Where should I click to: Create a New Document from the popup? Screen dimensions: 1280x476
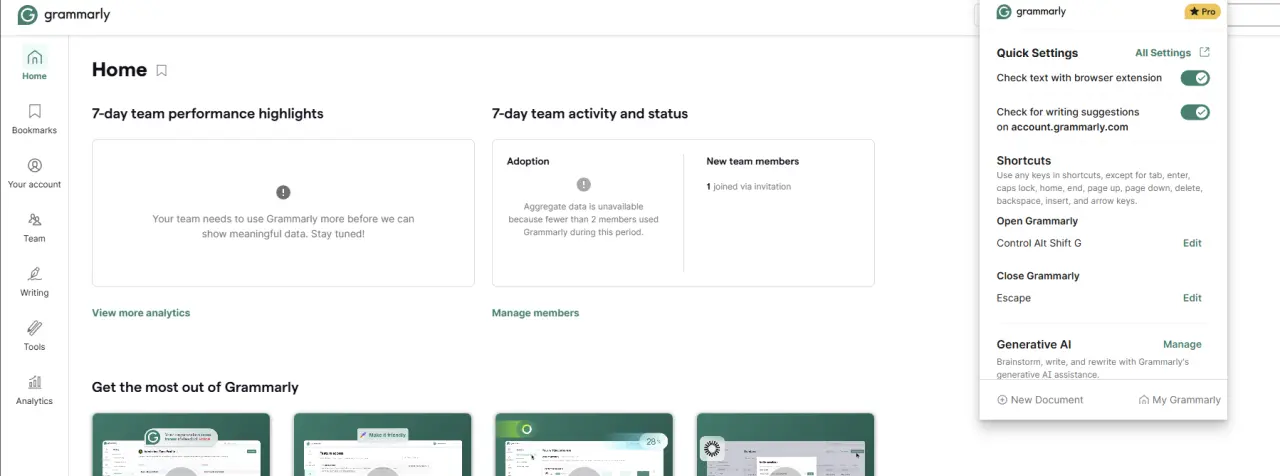coord(1040,400)
